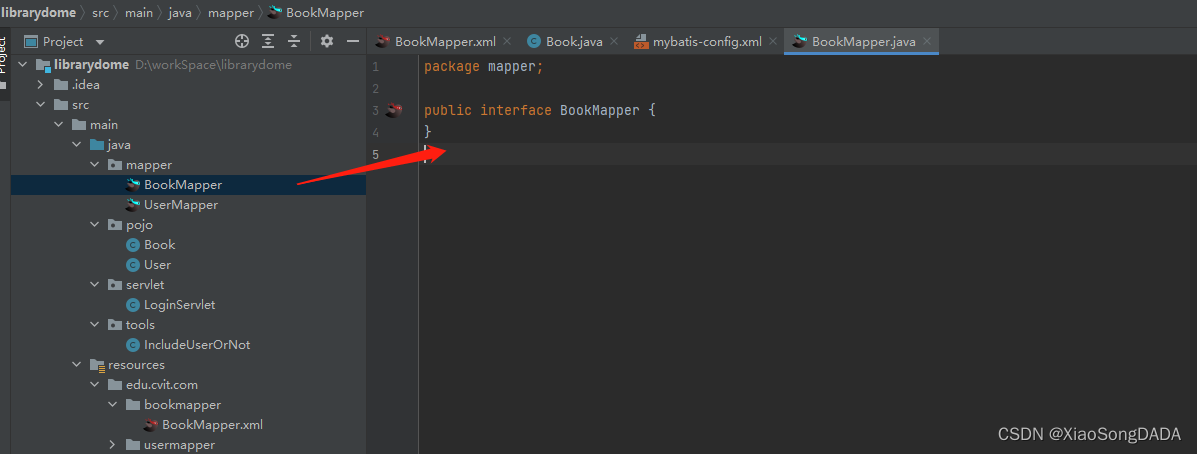1197x454 pixels.
Task: Click the IncludeUserOrNot class icon
Action: (x=133, y=344)
